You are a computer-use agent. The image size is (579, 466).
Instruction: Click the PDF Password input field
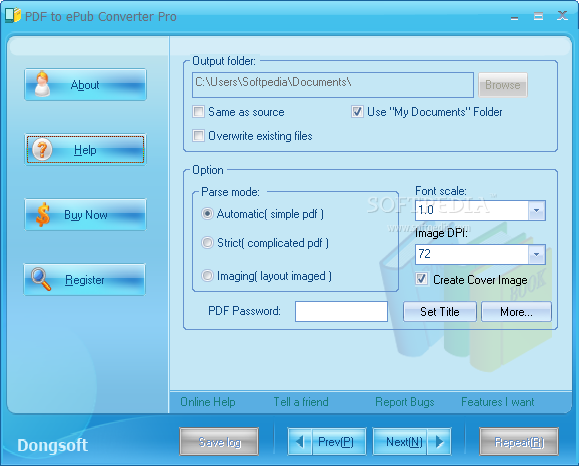click(x=341, y=311)
